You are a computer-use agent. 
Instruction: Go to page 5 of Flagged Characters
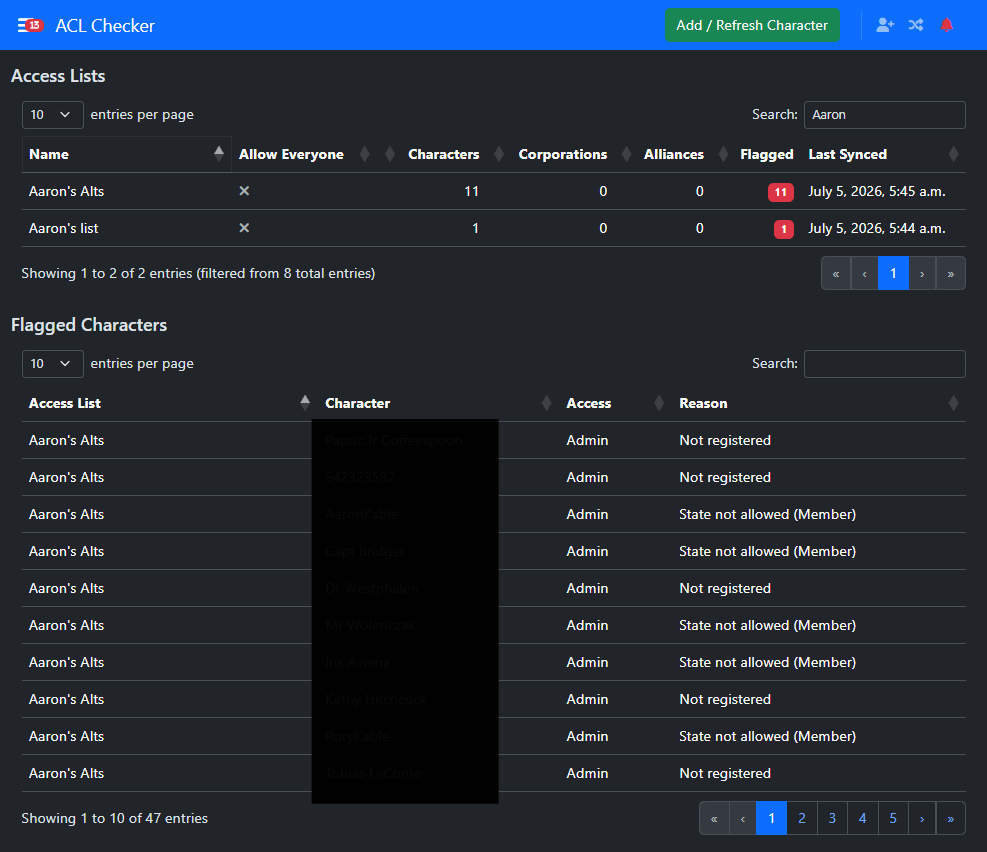[893, 818]
